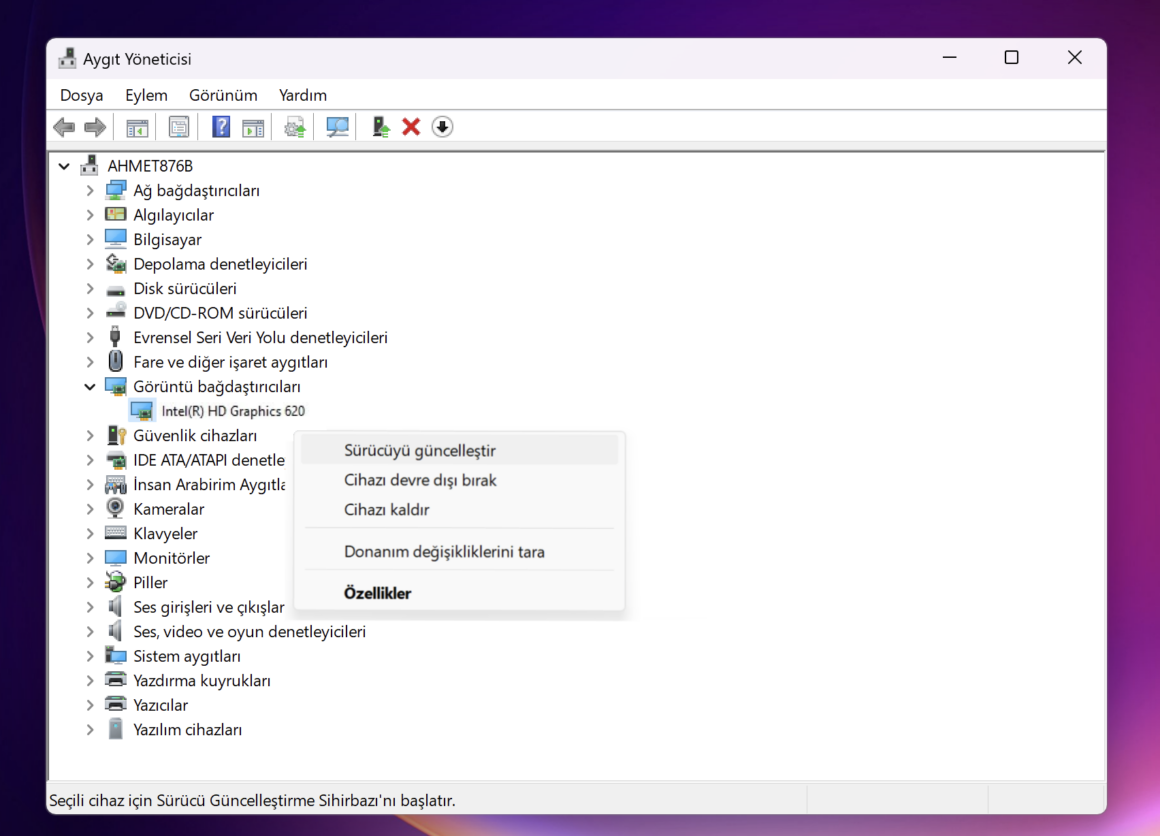The image size is (1160, 836).
Task: Open the Eylem menu
Action: [x=146, y=95]
